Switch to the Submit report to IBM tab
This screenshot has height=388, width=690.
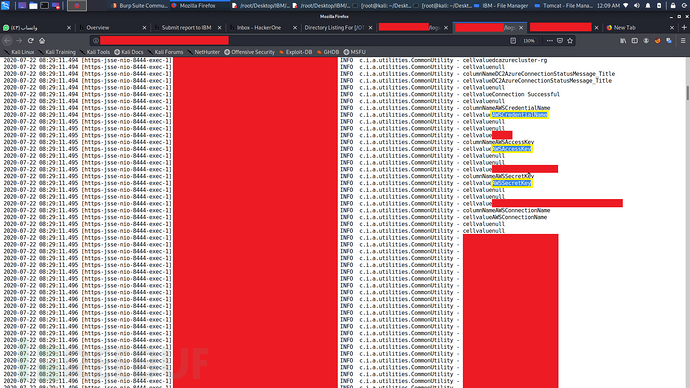pyautogui.click(x=188, y=27)
